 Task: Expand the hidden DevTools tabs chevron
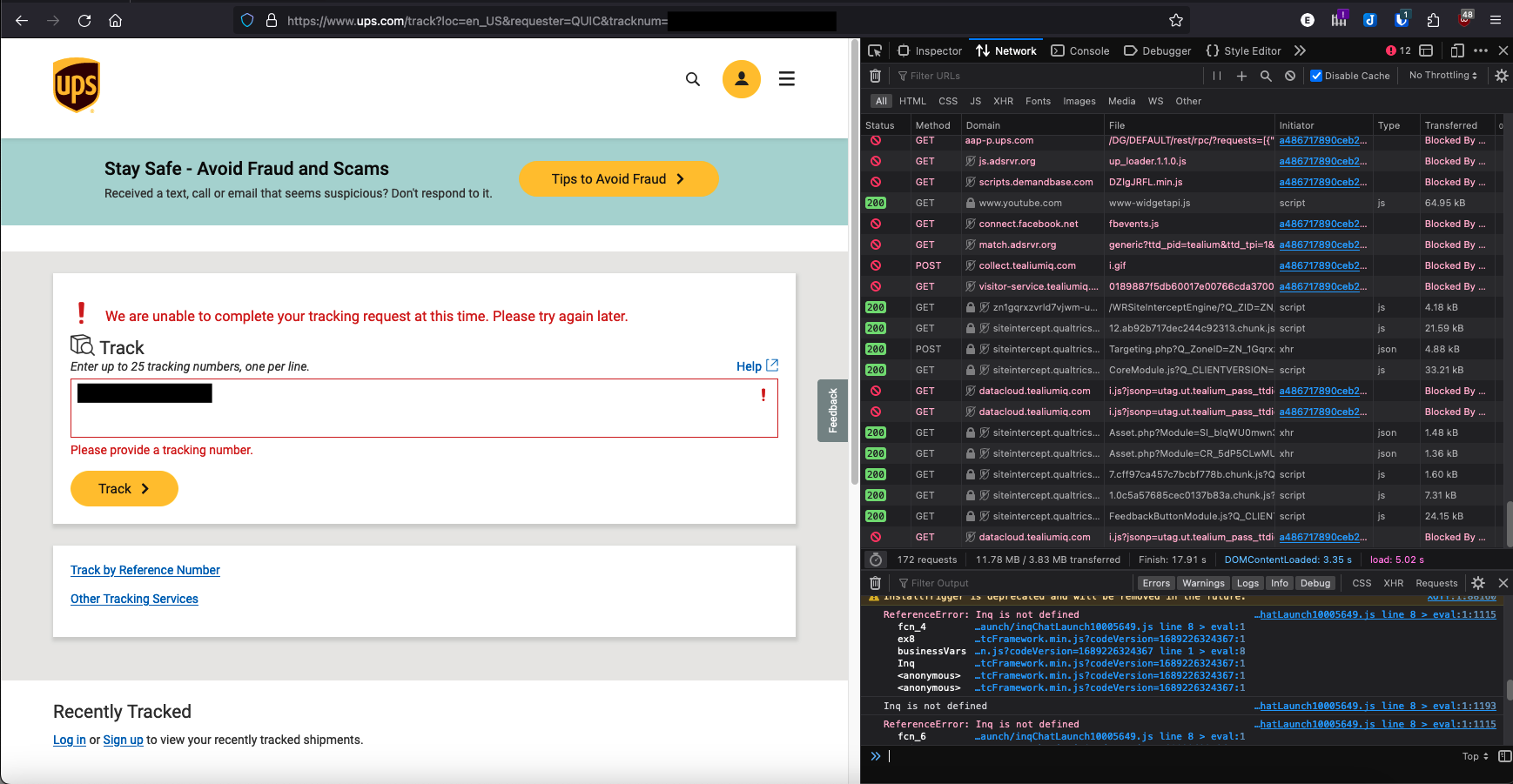pyautogui.click(x=1300, y=50)
